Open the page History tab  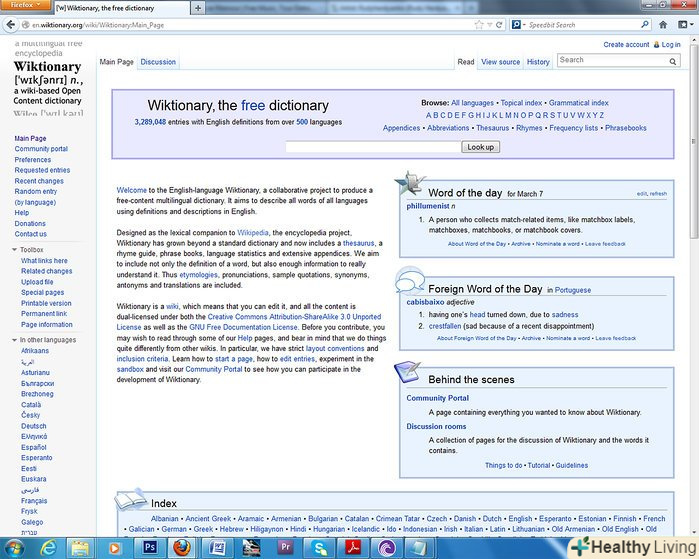pyautogui.click(x=538, y=62)
